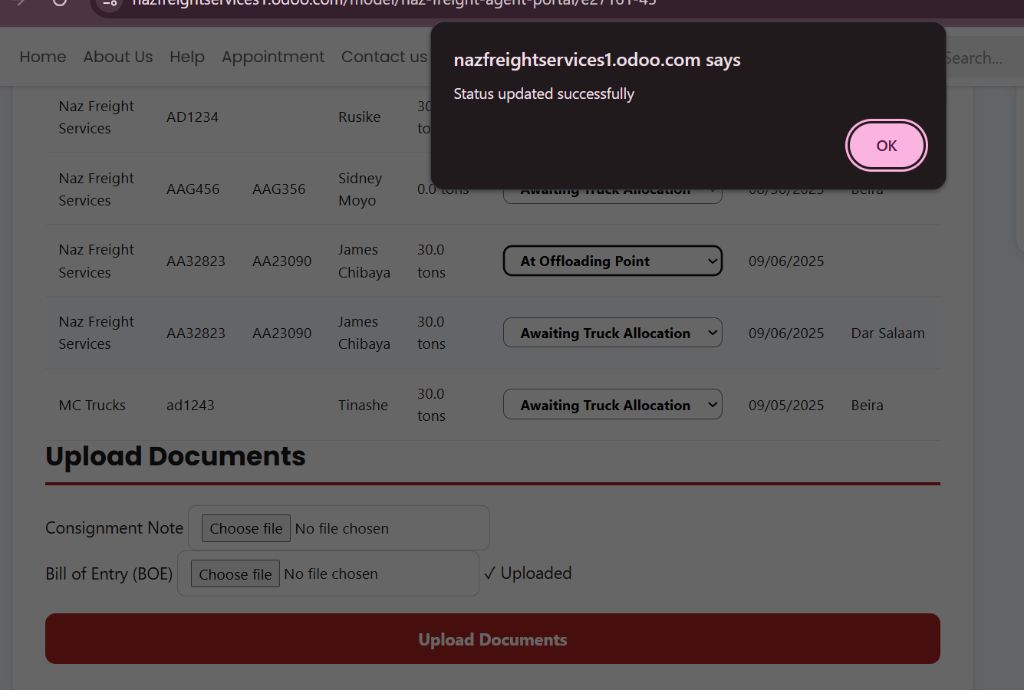Image resolution: width=1024 pixels, height=690 pixels.
Task: Click OK in the alert dialog
Action: (x=886, y=146)
